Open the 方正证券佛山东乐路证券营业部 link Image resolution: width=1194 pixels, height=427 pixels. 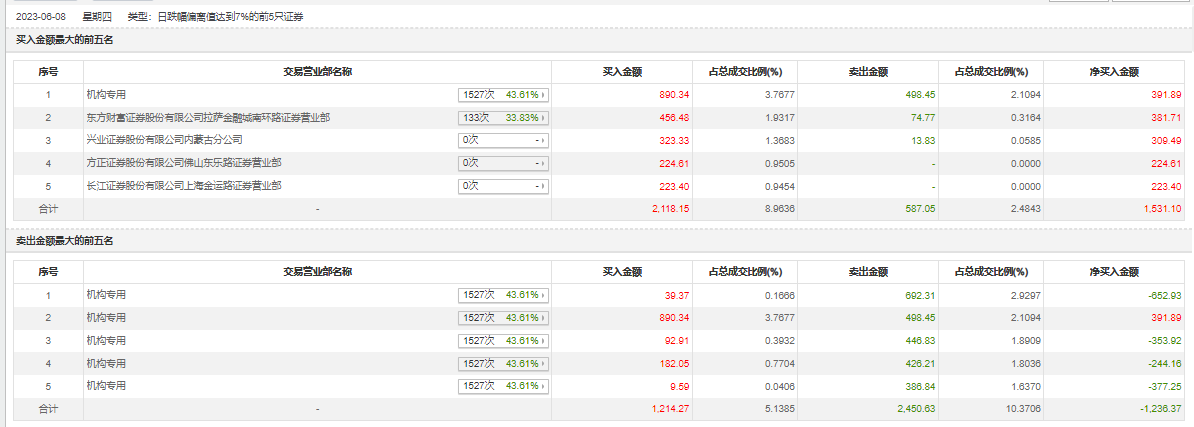(183, 163)
